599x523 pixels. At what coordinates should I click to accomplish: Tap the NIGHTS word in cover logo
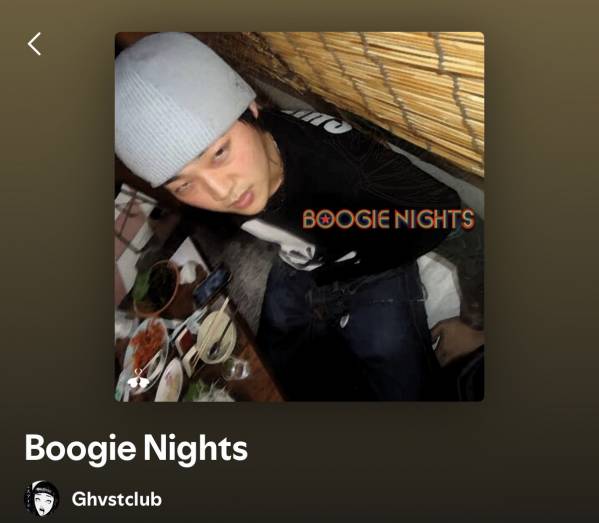pos(434,219)
